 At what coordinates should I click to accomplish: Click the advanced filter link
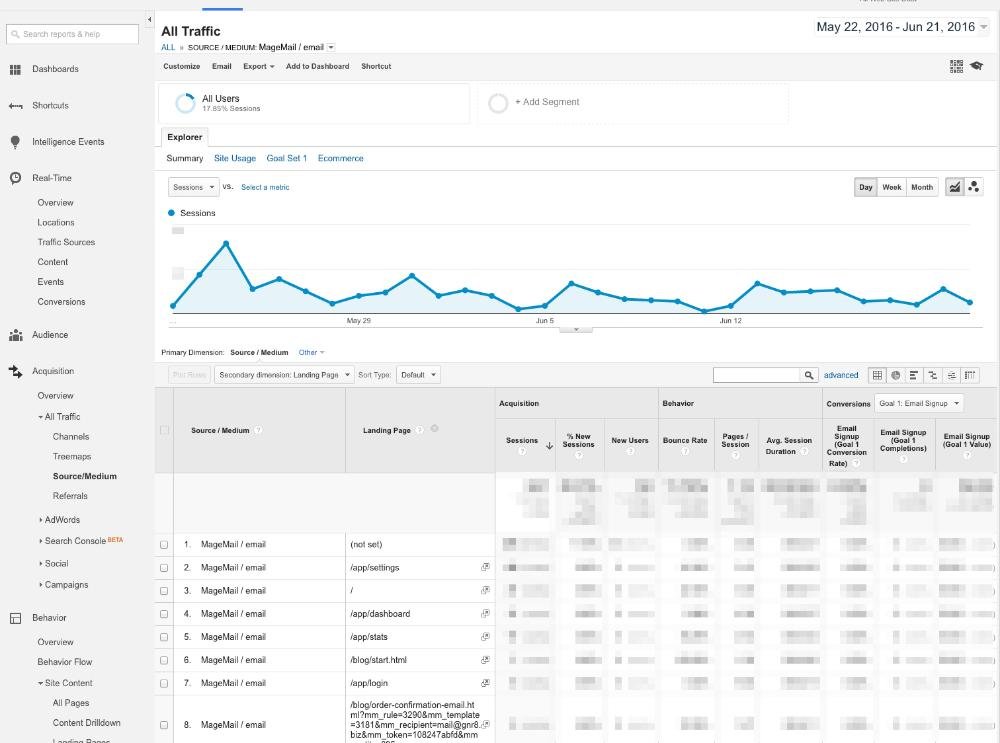[x=841, y=375]
